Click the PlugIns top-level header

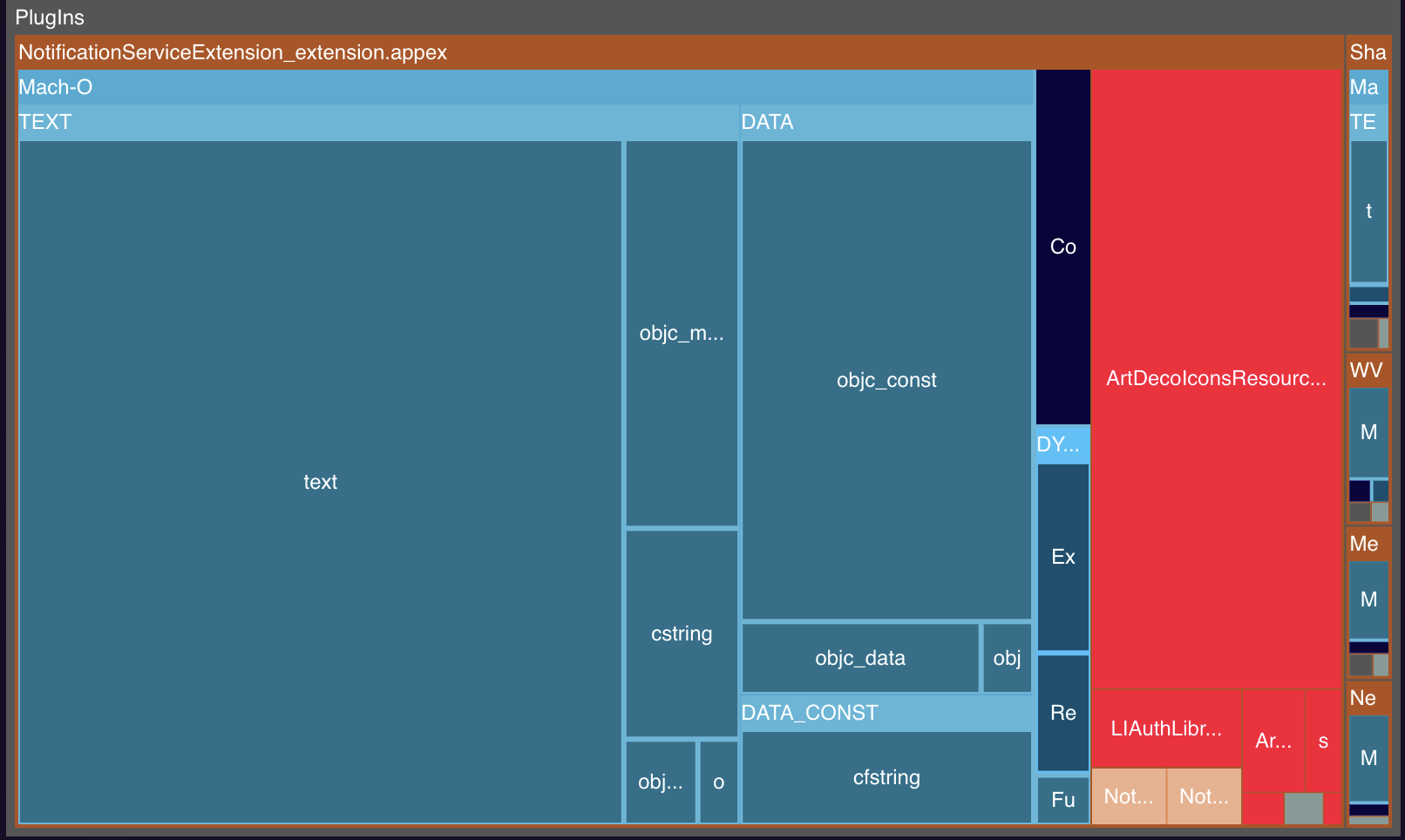coord(50,17)
